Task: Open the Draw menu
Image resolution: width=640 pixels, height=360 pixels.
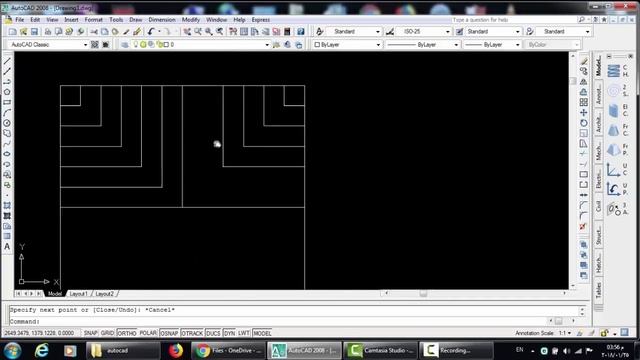Action: (x=136, y=20)
